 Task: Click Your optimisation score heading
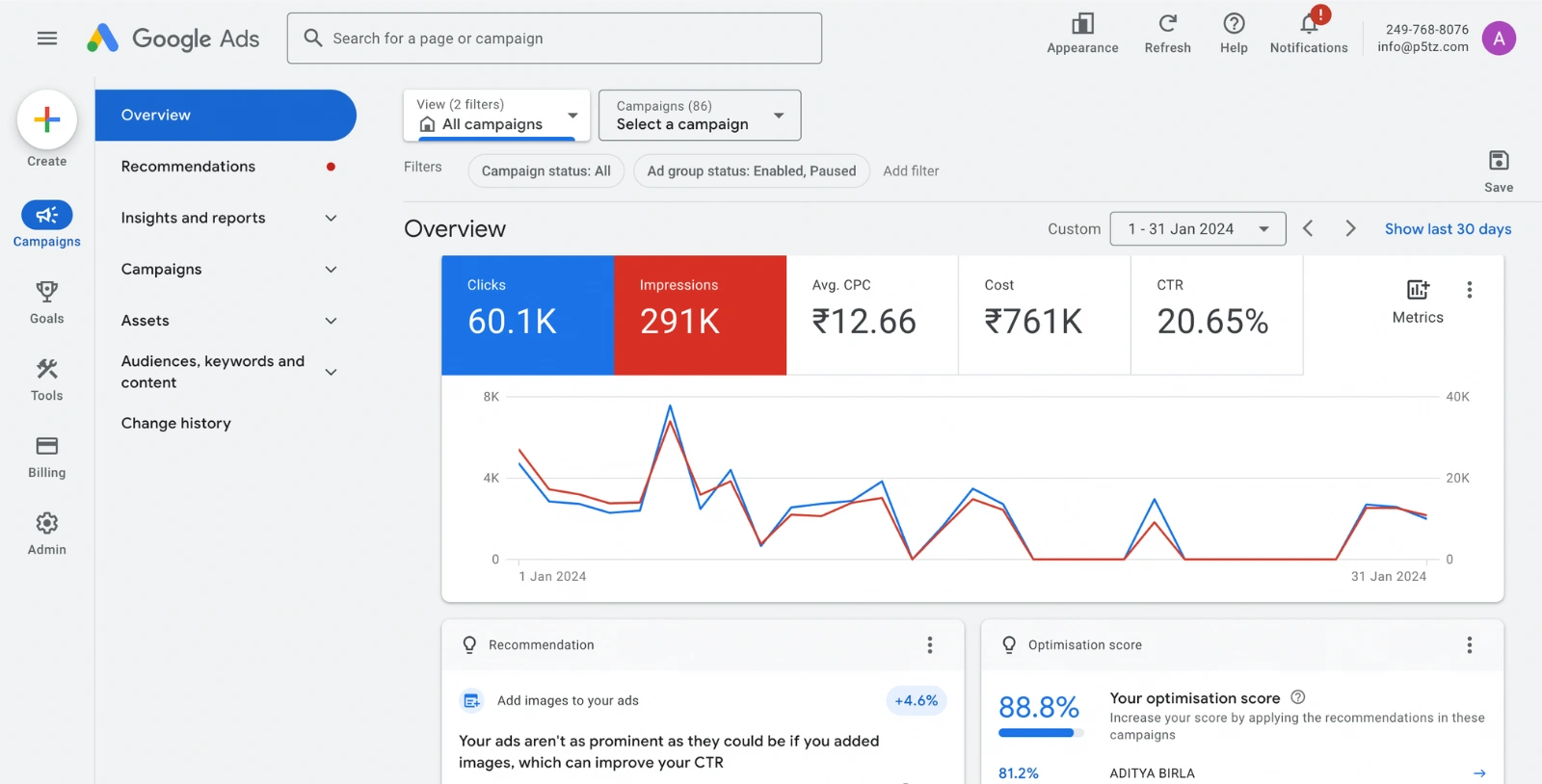click(x=1195, y=698)
